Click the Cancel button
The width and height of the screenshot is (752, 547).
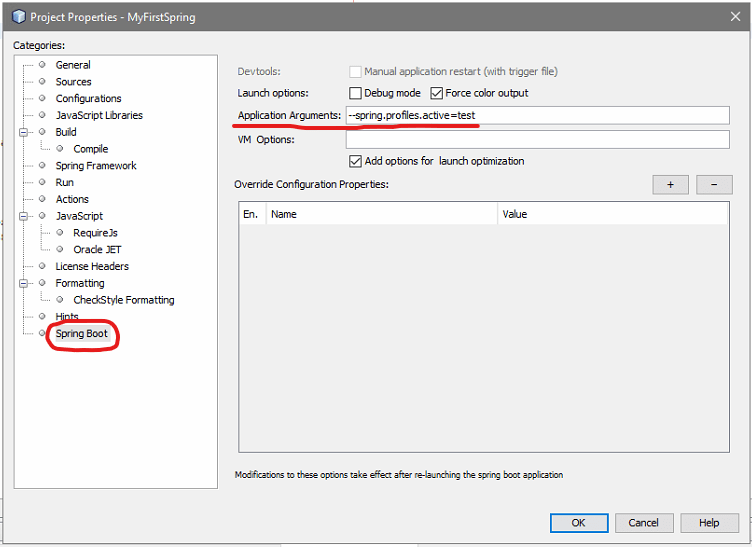(x=644, y=523)
